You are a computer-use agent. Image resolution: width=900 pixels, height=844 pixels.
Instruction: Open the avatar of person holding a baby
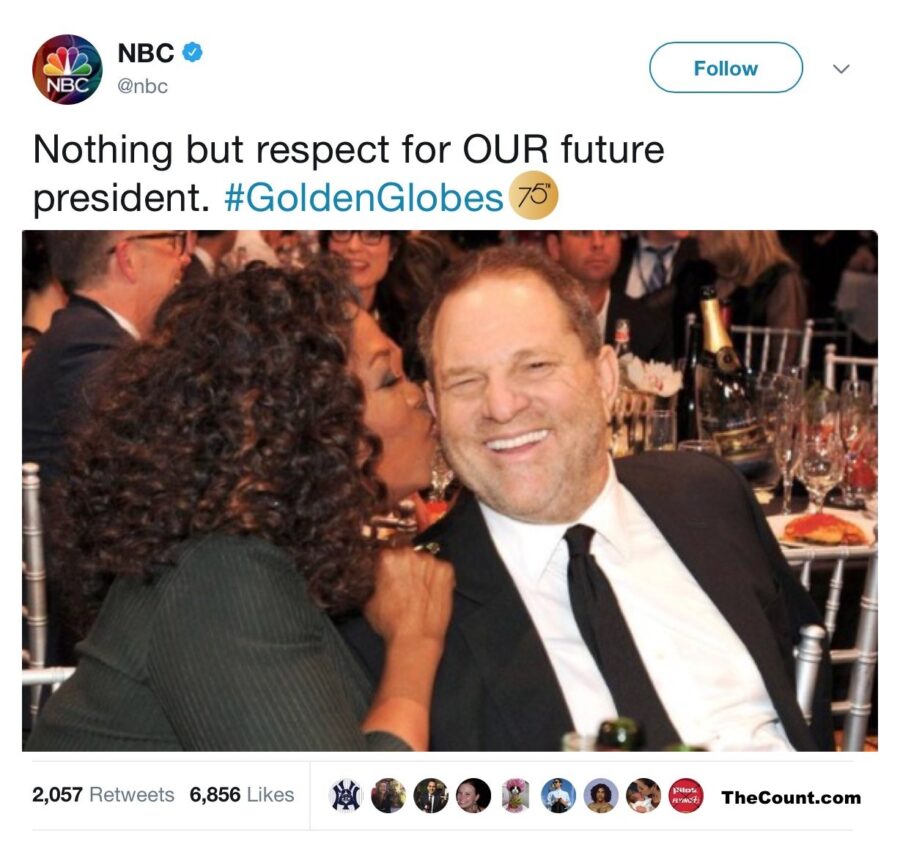(643, 796)
